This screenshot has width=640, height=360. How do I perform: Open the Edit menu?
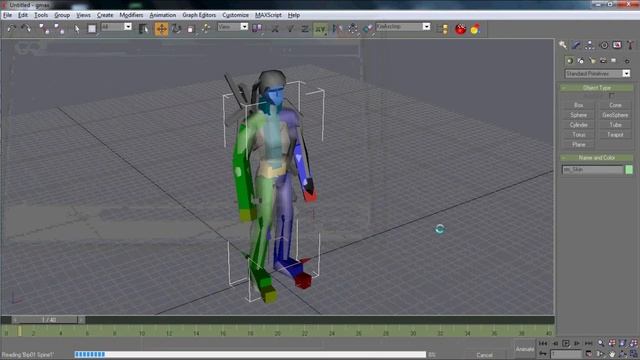pyautogui.click(x=23, y=15)
